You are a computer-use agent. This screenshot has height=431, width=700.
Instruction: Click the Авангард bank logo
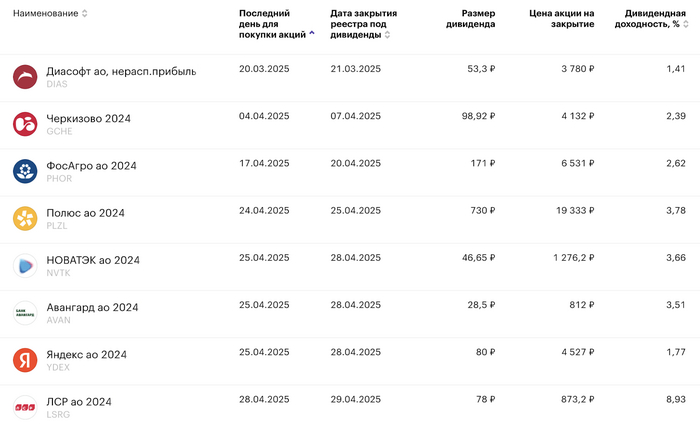[25, 312]
